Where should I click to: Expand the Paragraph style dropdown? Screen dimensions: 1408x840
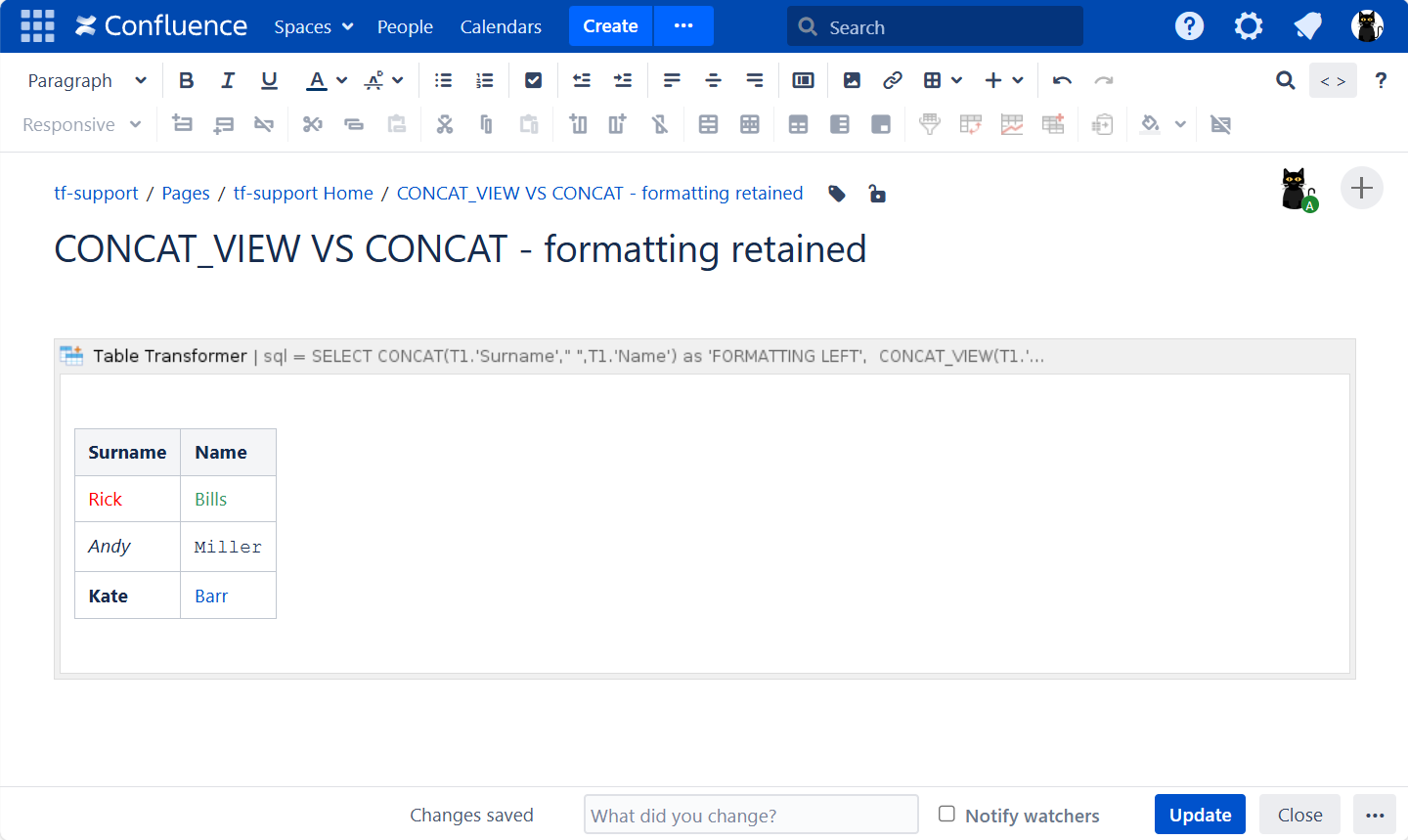point(86,80)
